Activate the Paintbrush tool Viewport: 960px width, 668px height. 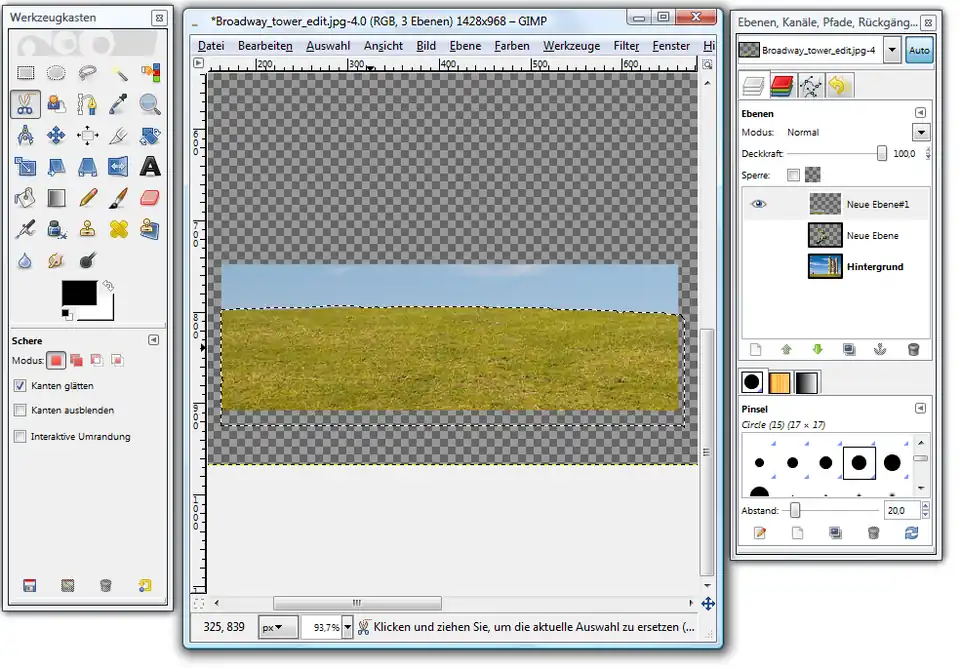119,197
